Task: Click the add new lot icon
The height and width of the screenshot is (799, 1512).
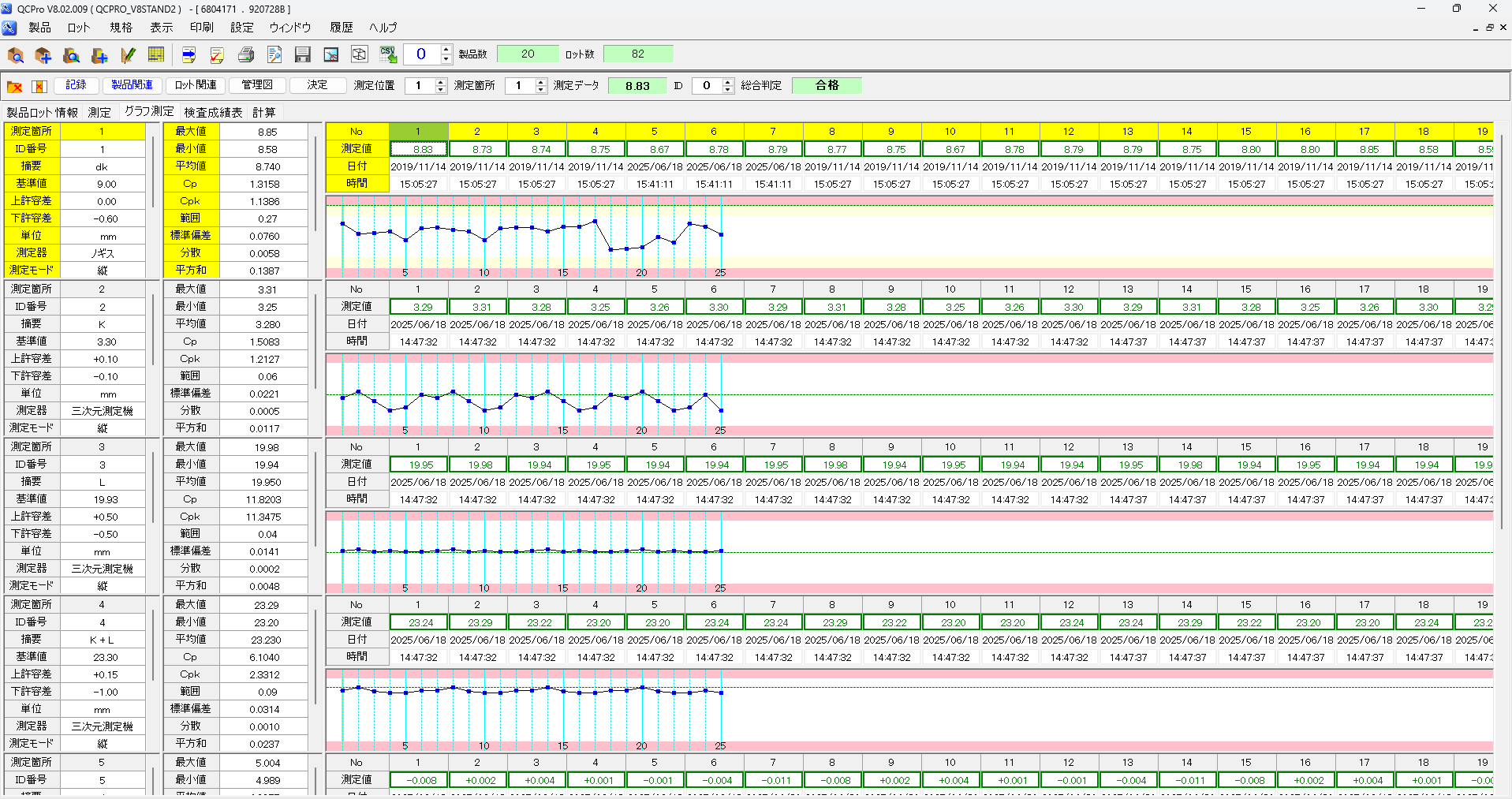Action: [x=99, y=54]
